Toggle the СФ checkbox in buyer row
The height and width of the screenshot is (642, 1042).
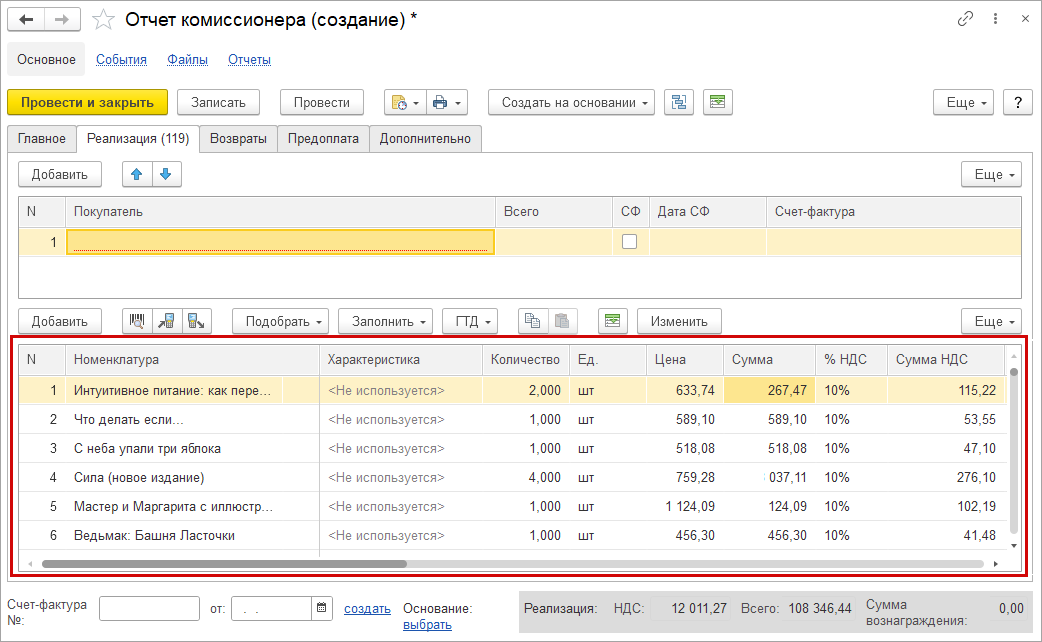pyautogui.click(x=630, y=241)
